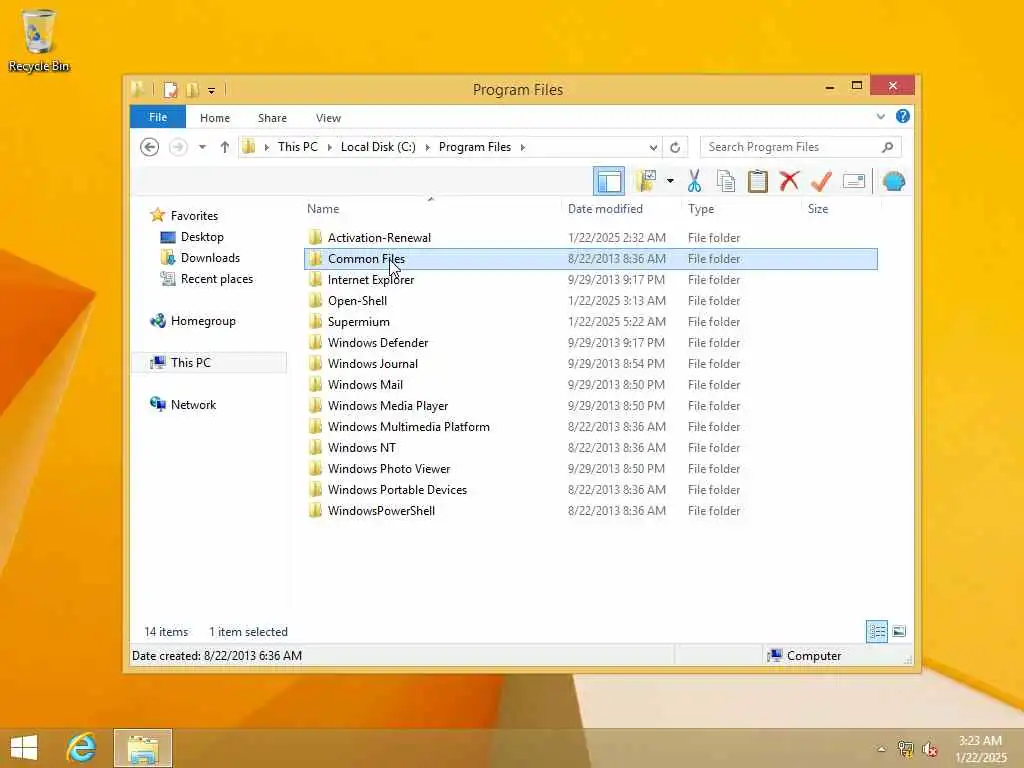Click the Copy toolbar icon
1024x768 pixels.
pos(726,181)
